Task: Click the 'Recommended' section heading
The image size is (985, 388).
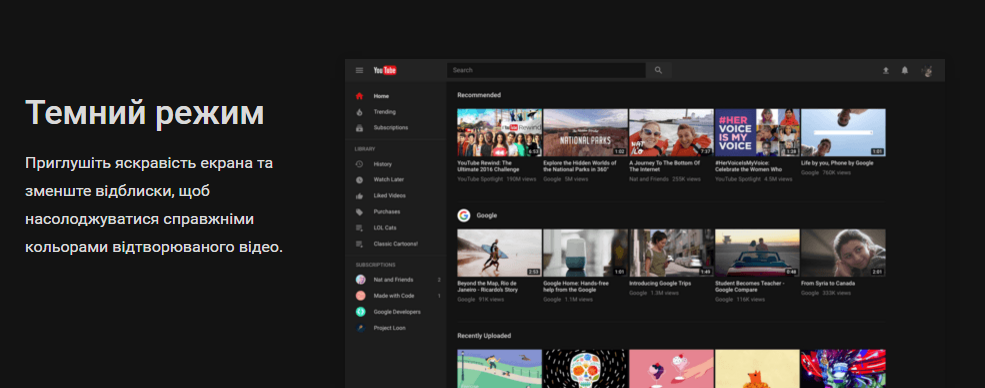Action: [x=479, y=95]
